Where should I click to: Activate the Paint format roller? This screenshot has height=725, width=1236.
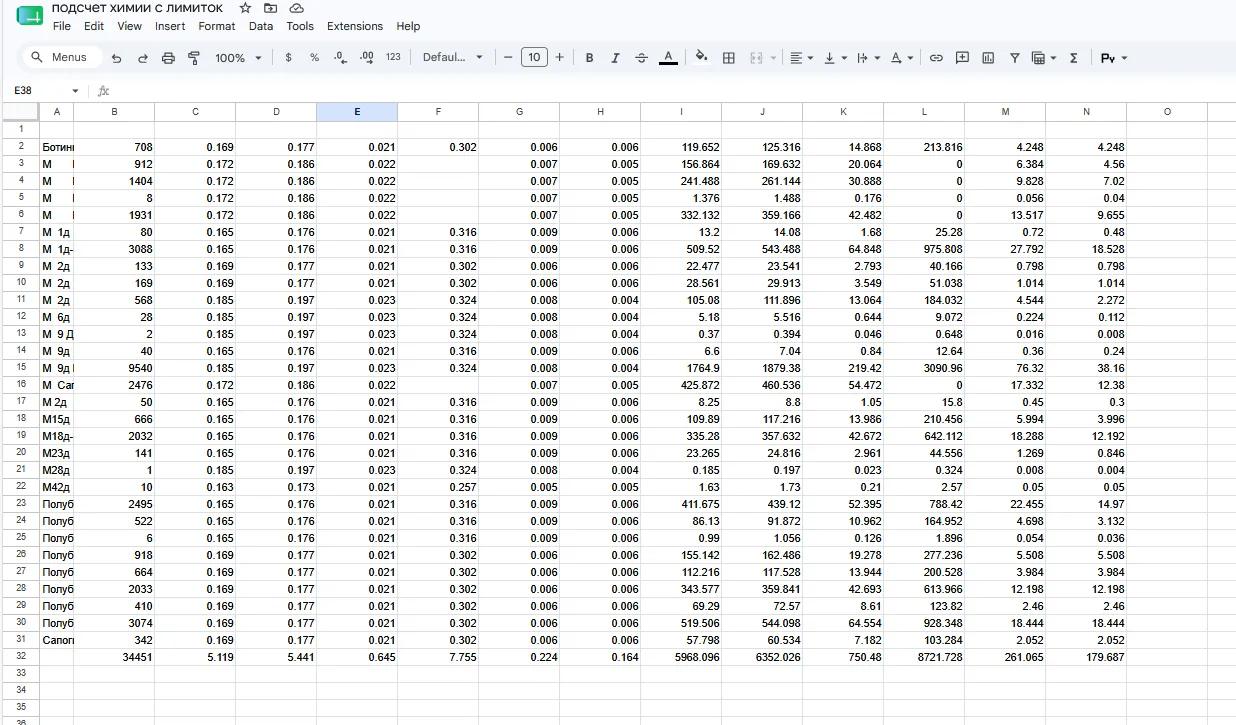194,58
